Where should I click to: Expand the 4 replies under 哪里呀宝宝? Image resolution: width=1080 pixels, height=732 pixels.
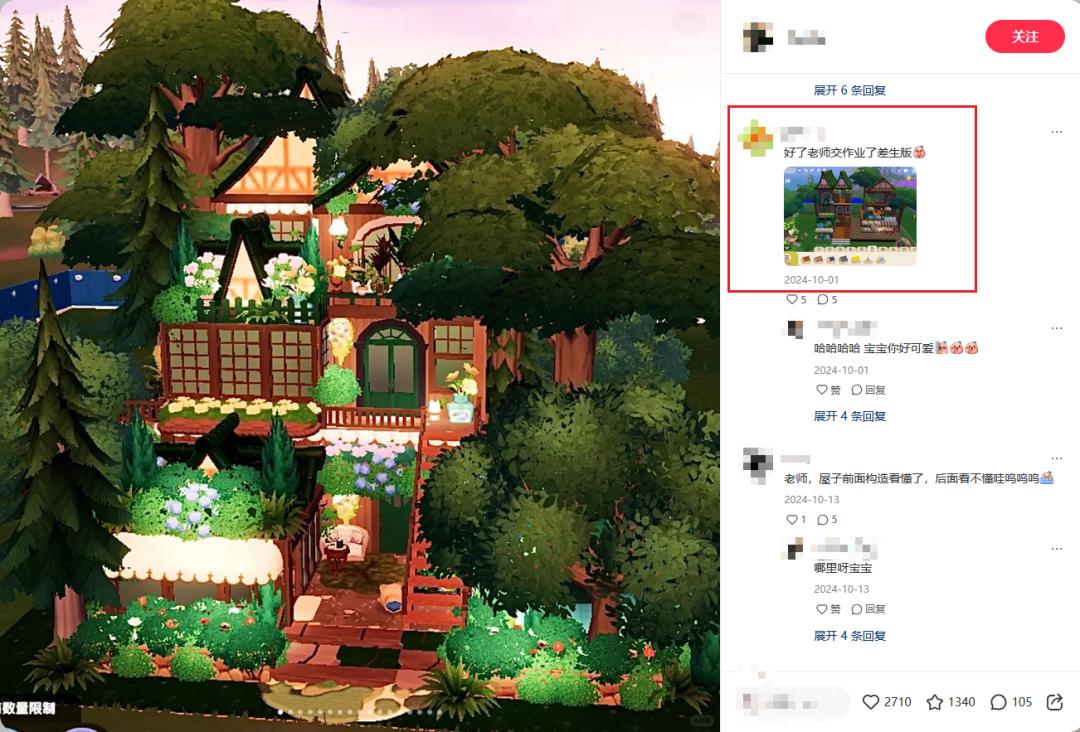849,636
